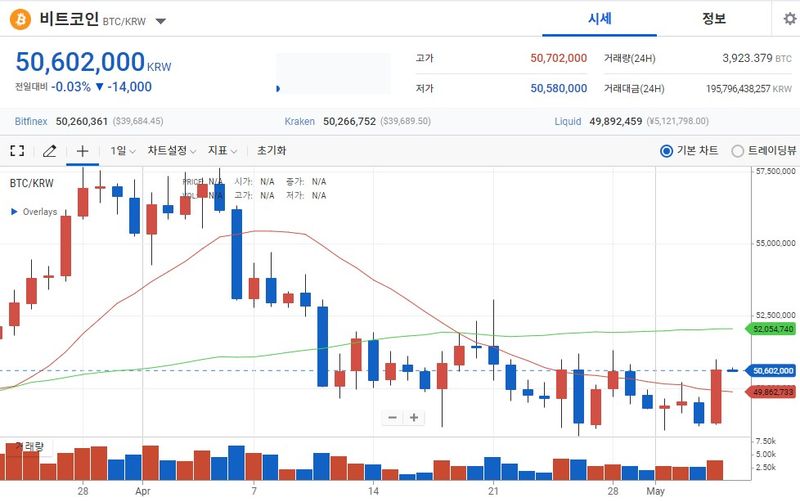Viewport: 800px width, 501px height.
Task: Zoom out chart with minus button
Action: (392, 417)
